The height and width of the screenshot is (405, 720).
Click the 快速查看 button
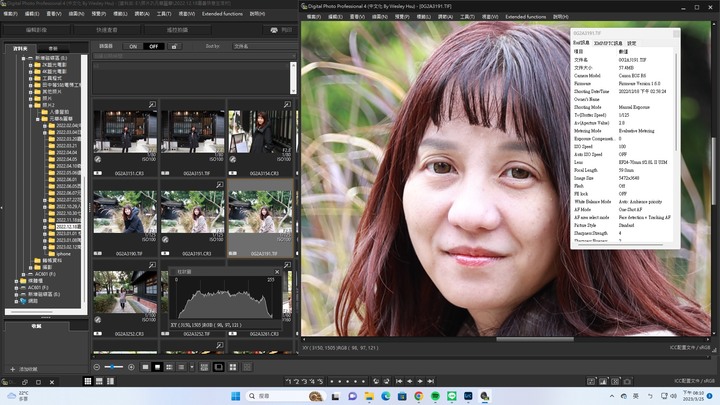107,30
